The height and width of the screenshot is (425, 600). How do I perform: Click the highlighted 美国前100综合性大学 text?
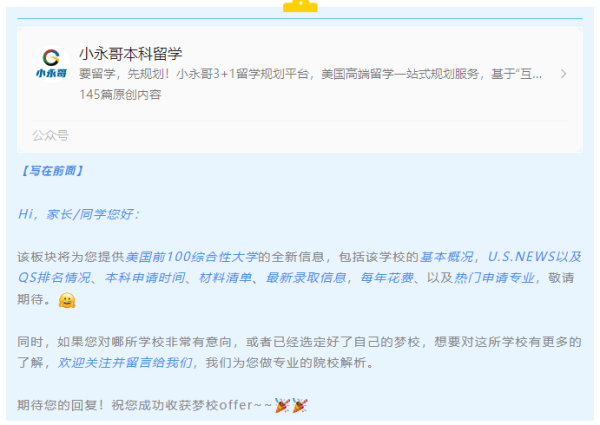[192, 257]
